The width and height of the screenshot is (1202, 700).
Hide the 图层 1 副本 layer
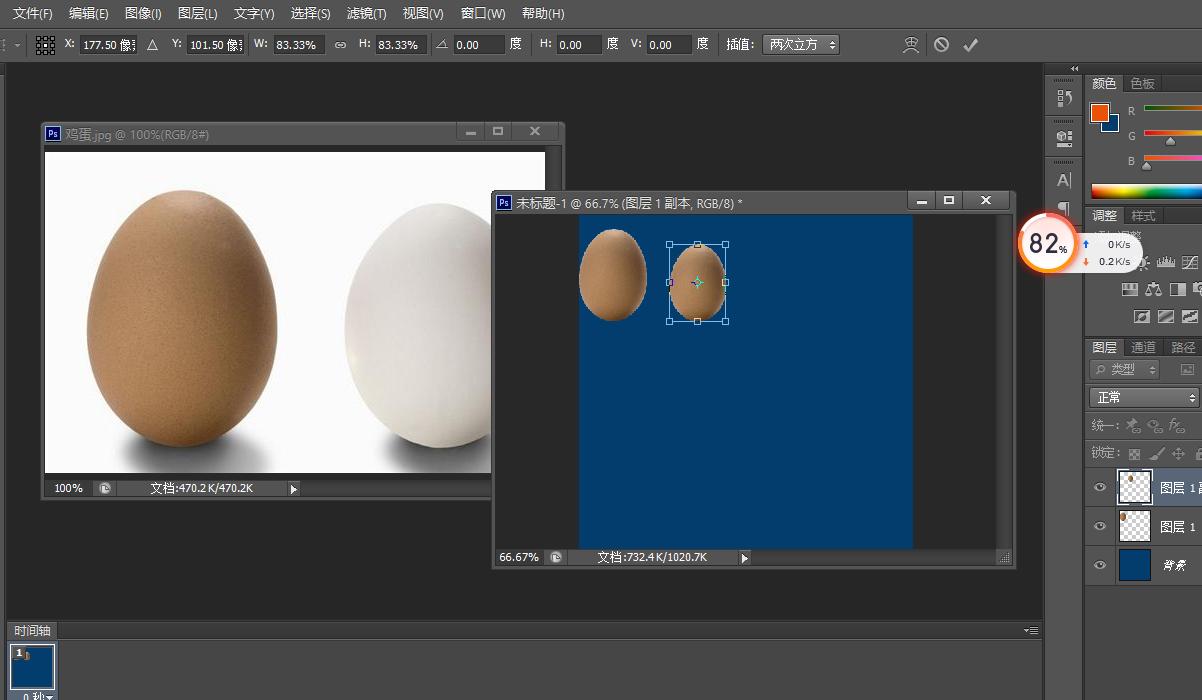click(1099, 487)
